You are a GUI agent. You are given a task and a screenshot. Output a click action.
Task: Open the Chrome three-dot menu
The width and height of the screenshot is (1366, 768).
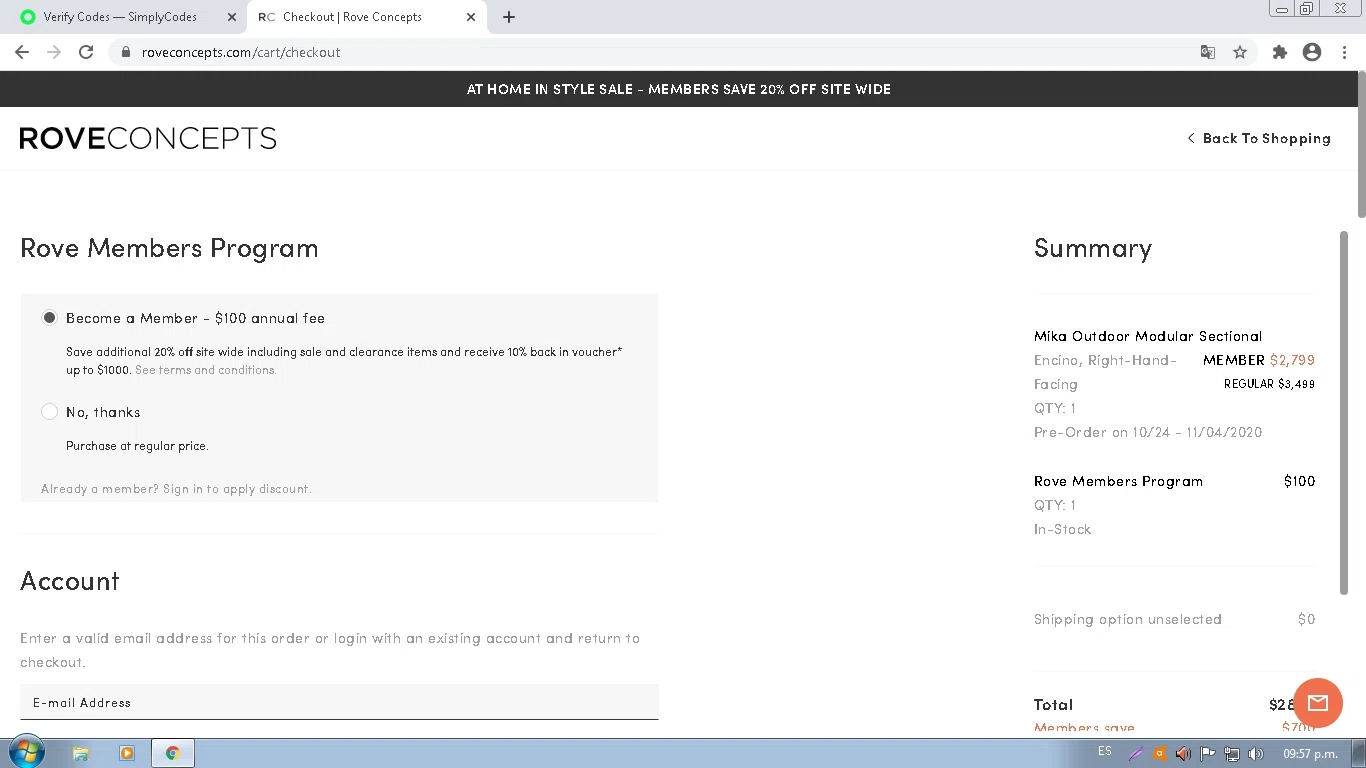pyautogui.click(x=1343, y=52)
